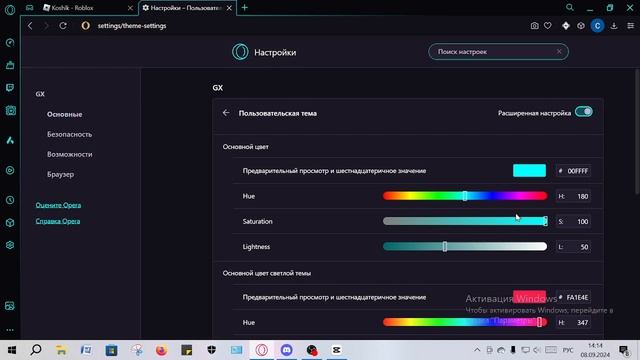
Task: Open the downloads arrow icon
Action: pyautogui.click(x=614, y=26)
